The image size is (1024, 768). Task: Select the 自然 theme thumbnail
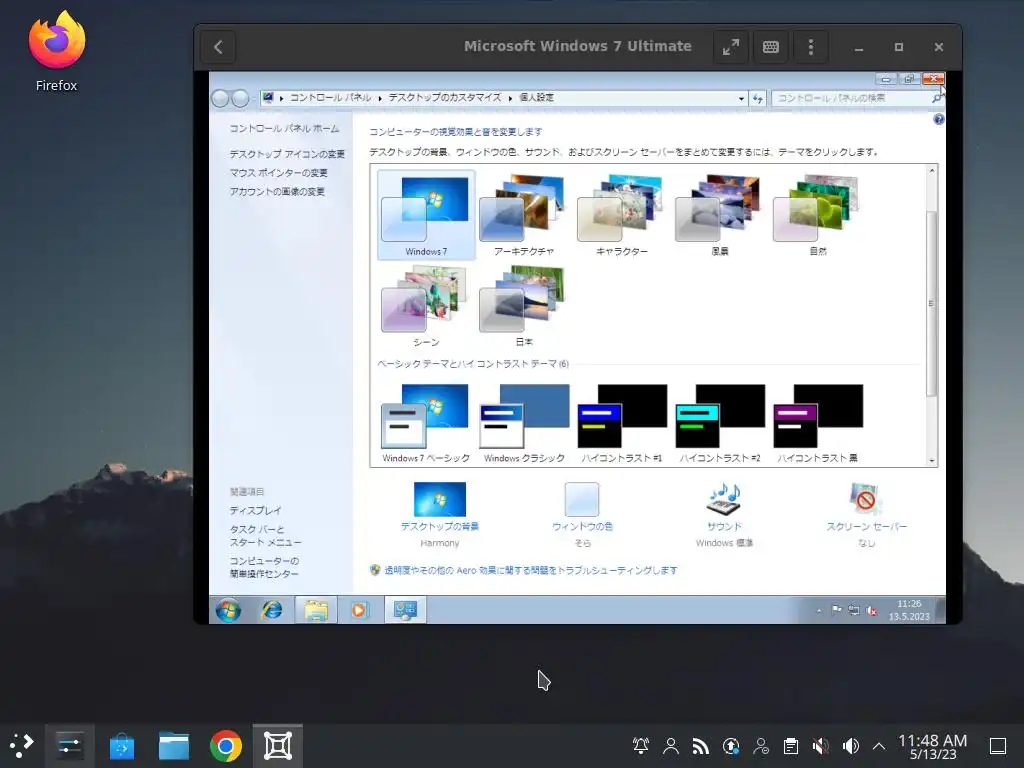pos(818,215)
